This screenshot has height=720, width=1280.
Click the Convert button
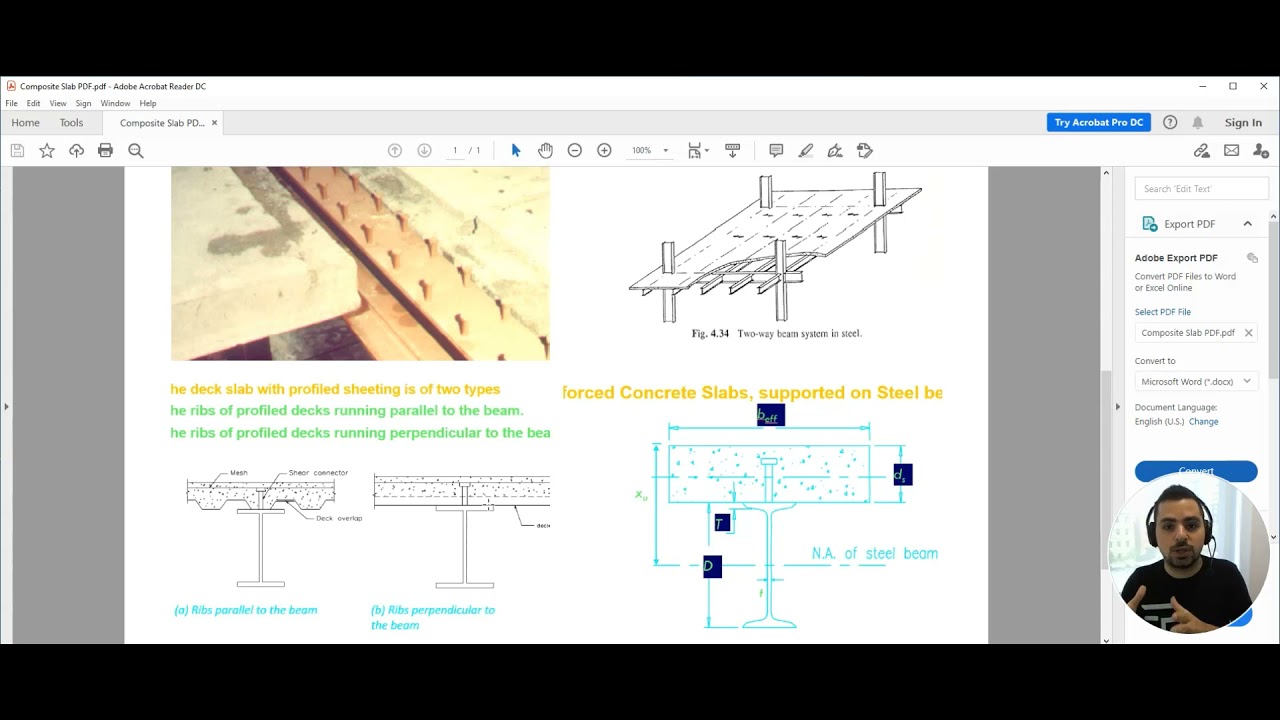point(1196,471)
